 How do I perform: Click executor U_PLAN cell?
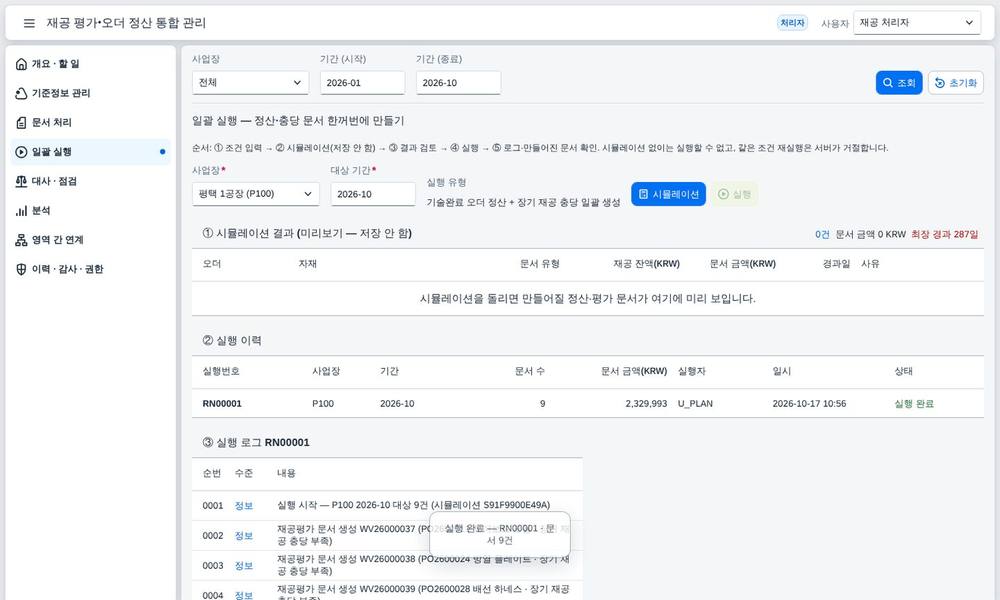pos(695,404)
